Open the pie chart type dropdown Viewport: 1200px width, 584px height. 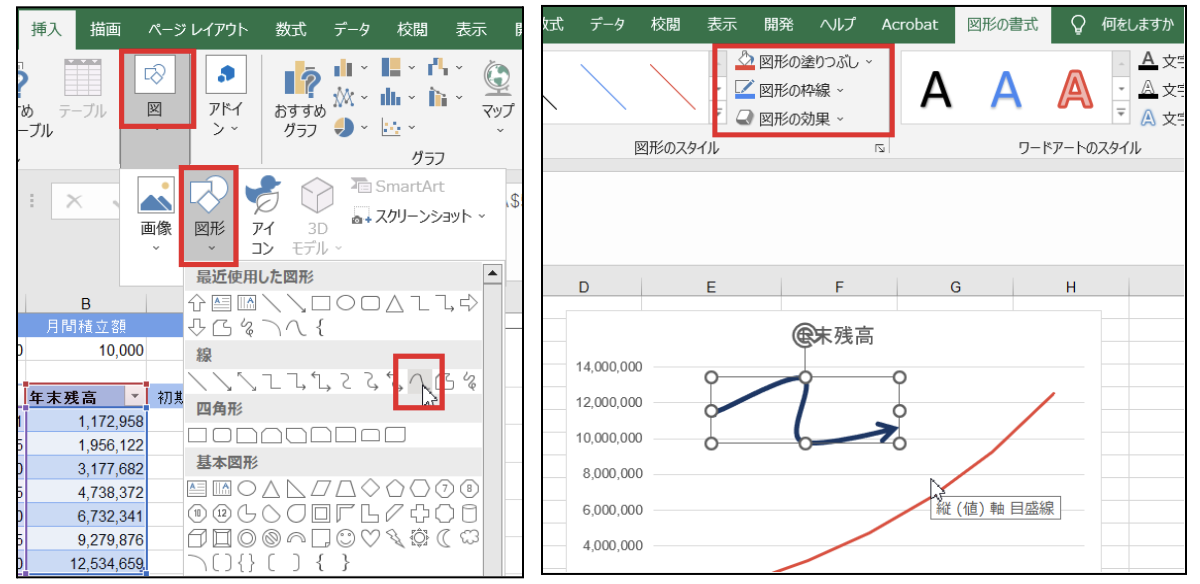click(x=364, y=128)
